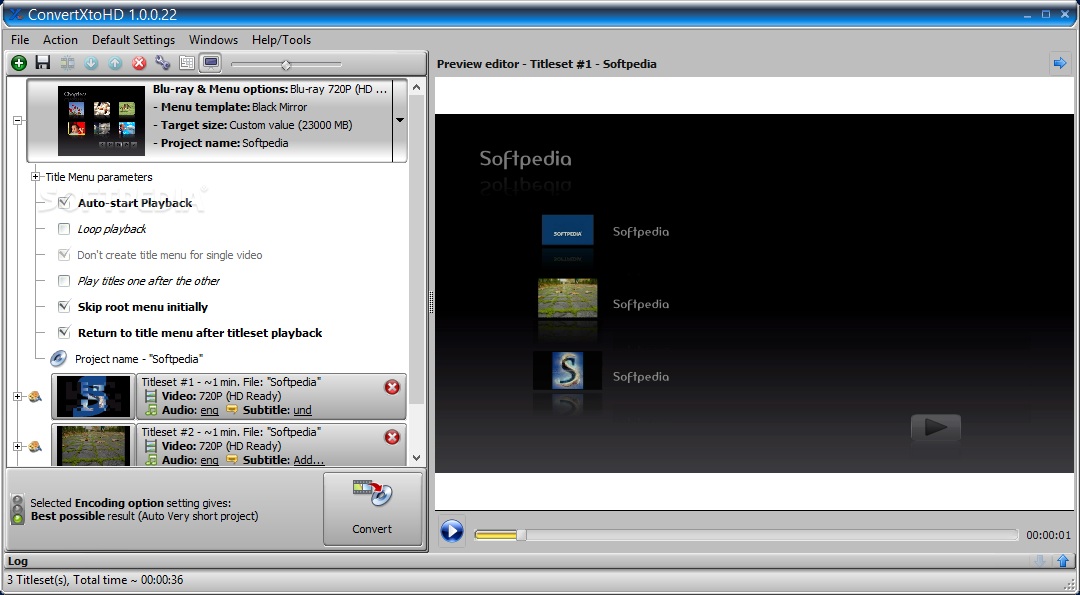Click the Add... subtitle link in Titleset #2
This screenshot has height=595, width=1080.
[309, 460]
